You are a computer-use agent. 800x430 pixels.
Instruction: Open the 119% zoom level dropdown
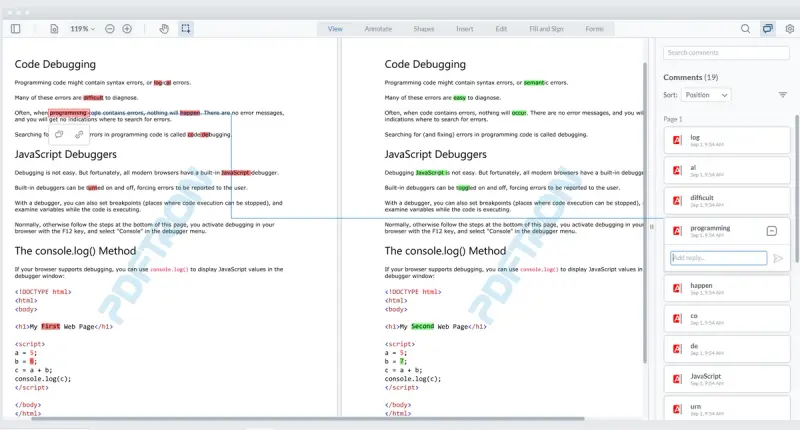82,29
